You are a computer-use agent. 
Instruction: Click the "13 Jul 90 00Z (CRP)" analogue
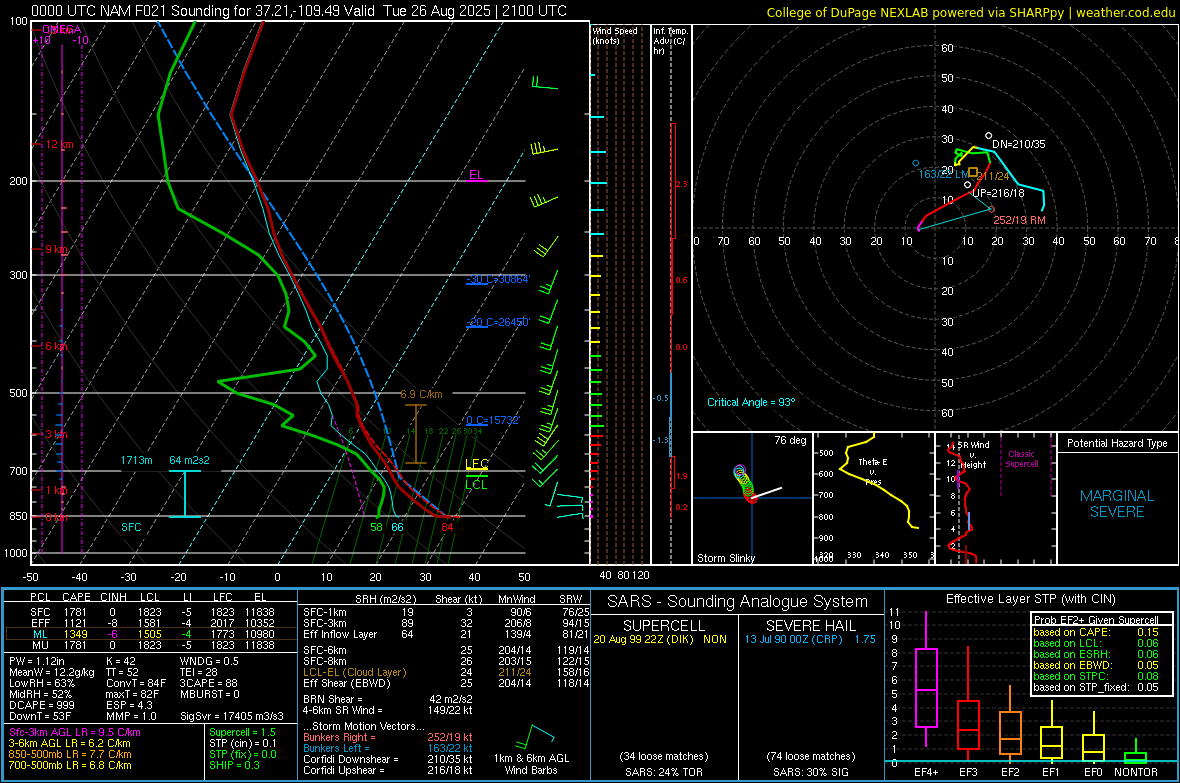[794, 638]
